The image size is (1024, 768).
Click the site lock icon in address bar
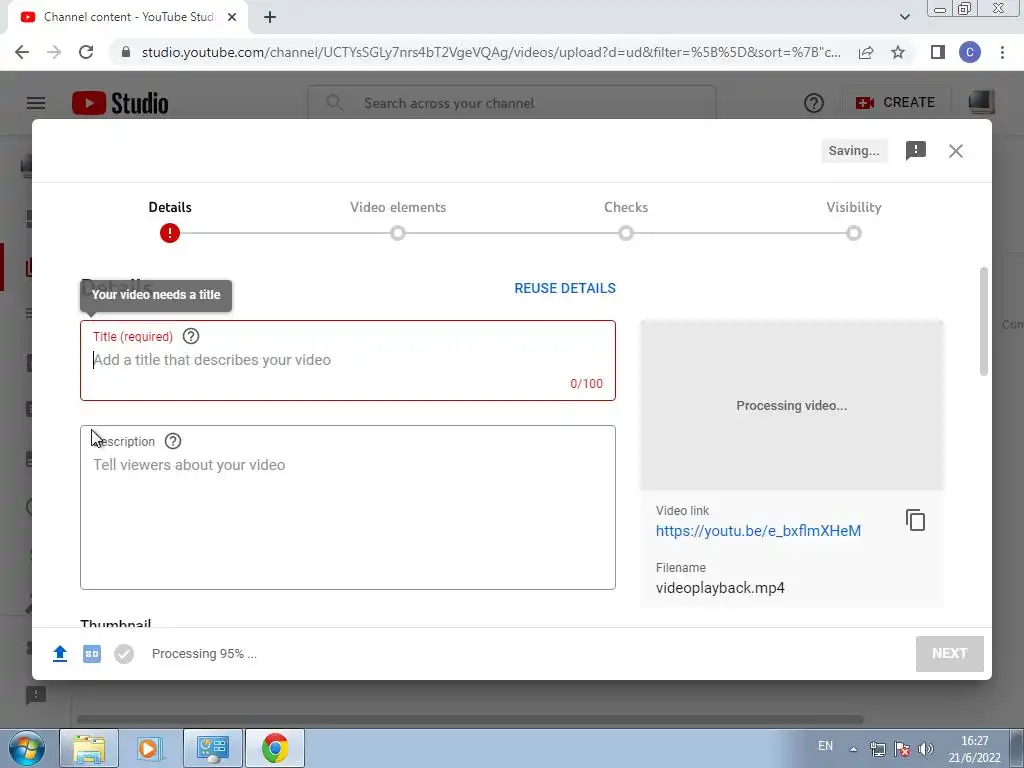(126, 52)
